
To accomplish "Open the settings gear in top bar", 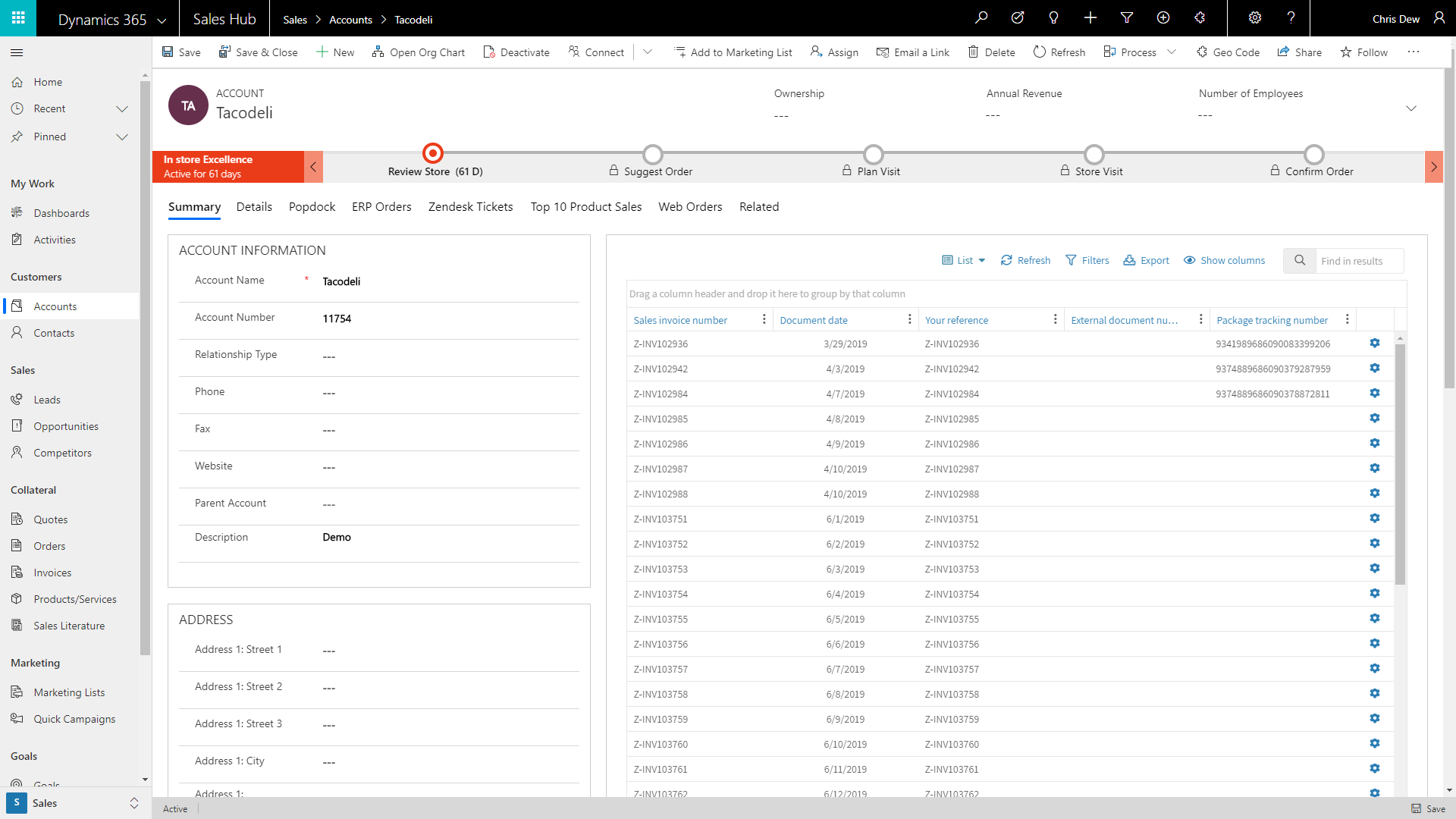I will coord(1255,18).
